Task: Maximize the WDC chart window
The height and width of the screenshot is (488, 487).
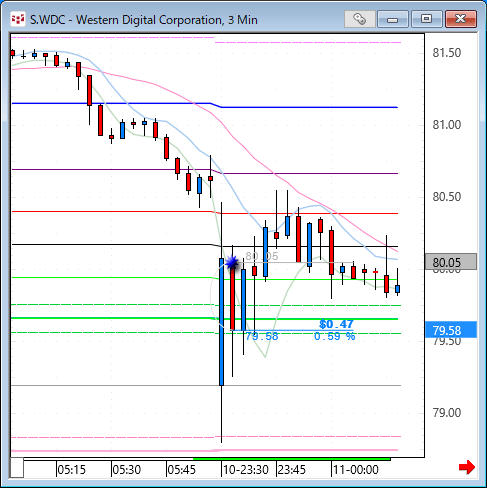Action: point(427,19)
